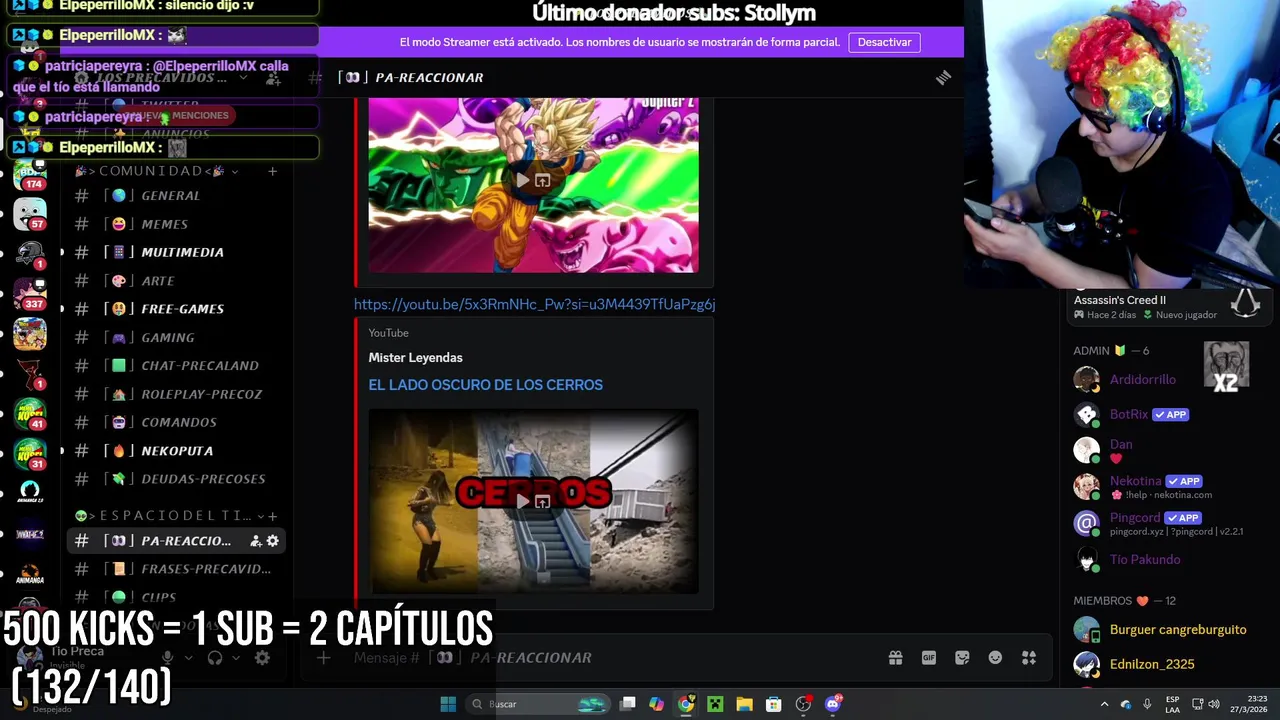
Task: Click the Mister Leyendas author name
Action: coord(415,357)
